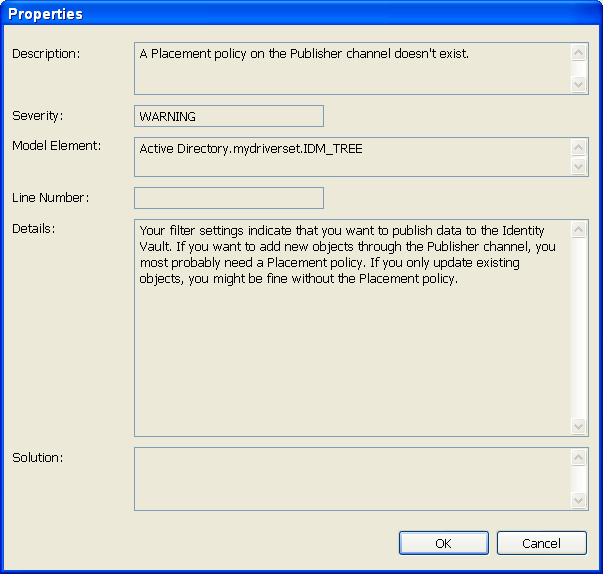Click Model Element scroll up arrow

click(578, 147)
